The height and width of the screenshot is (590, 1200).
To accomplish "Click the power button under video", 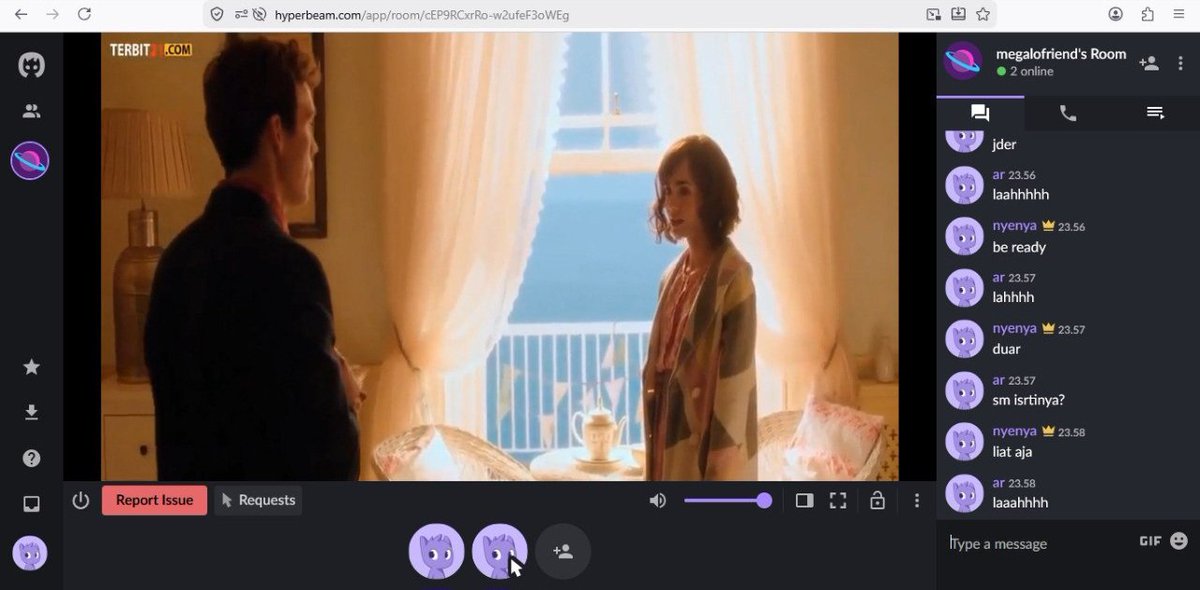I will pos(81,500).
